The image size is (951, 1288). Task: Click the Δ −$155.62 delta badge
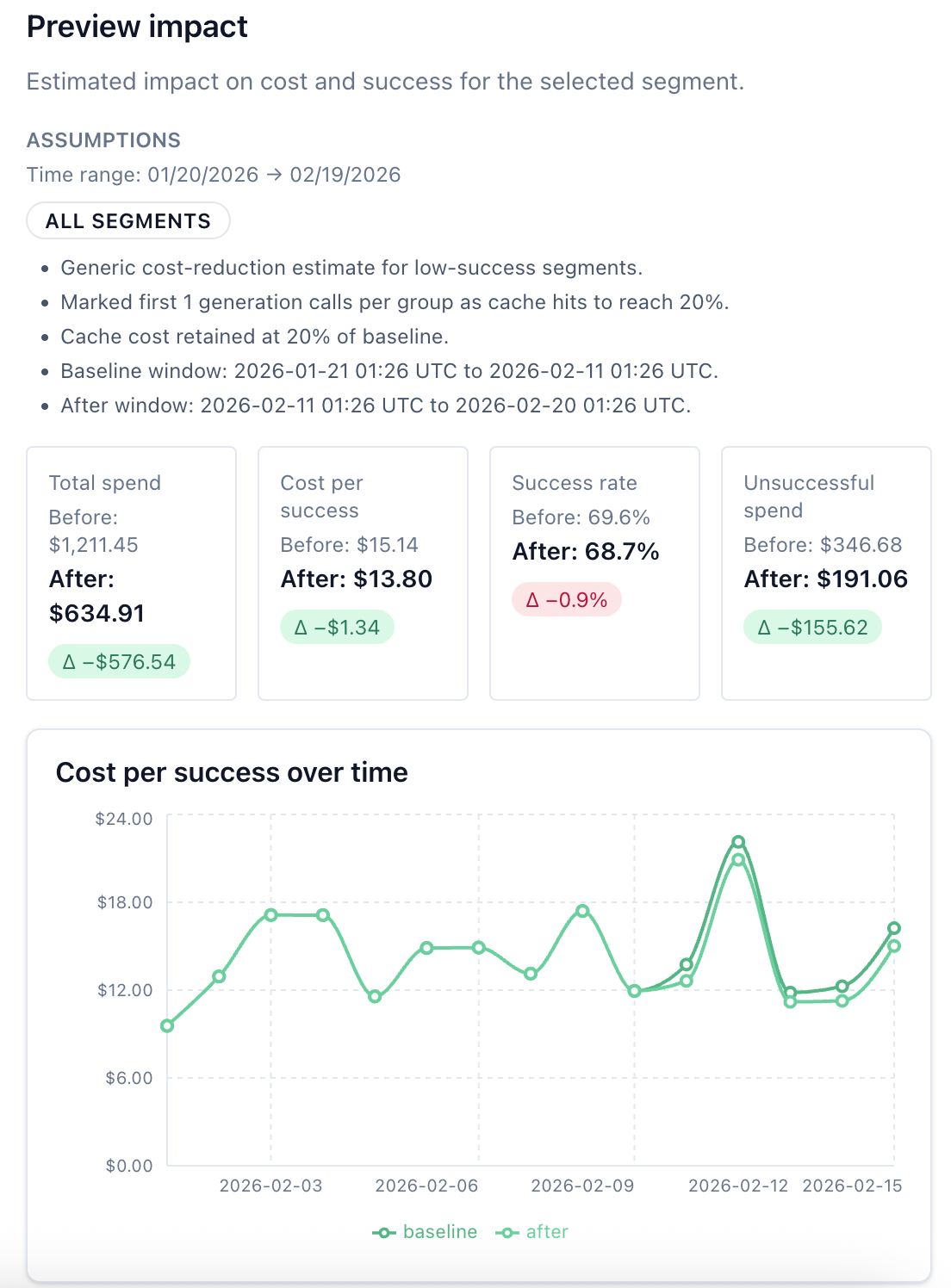click(811, 628)
